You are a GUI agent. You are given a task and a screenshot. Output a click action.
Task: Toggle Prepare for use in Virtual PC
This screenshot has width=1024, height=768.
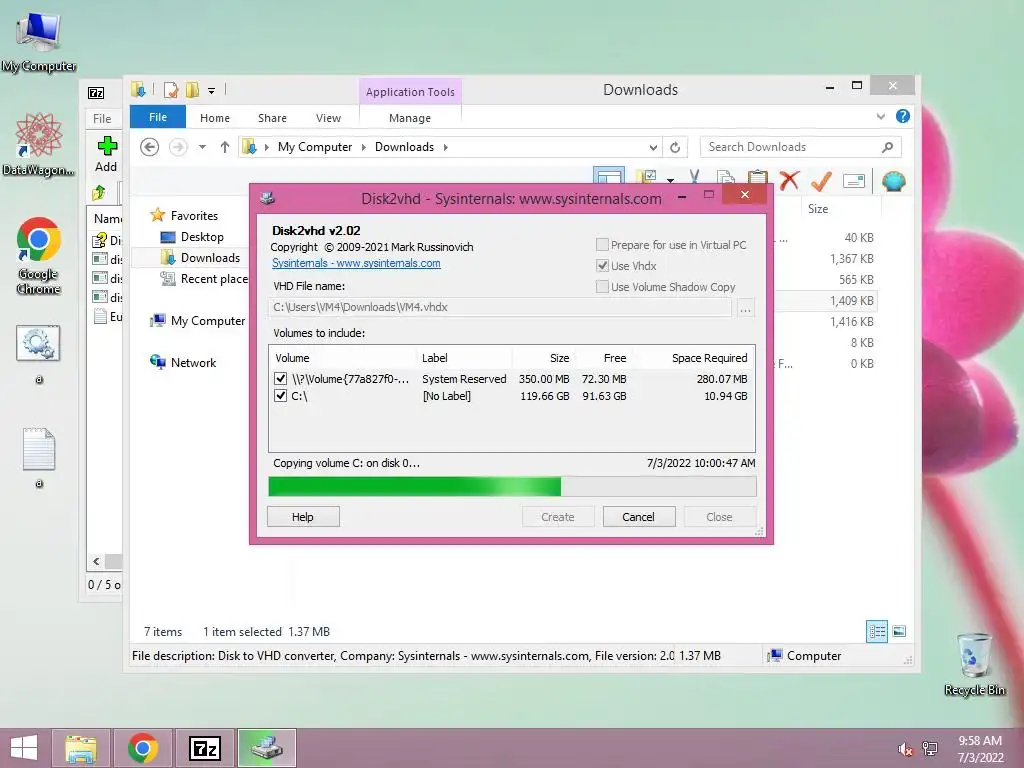click(602, 245)
